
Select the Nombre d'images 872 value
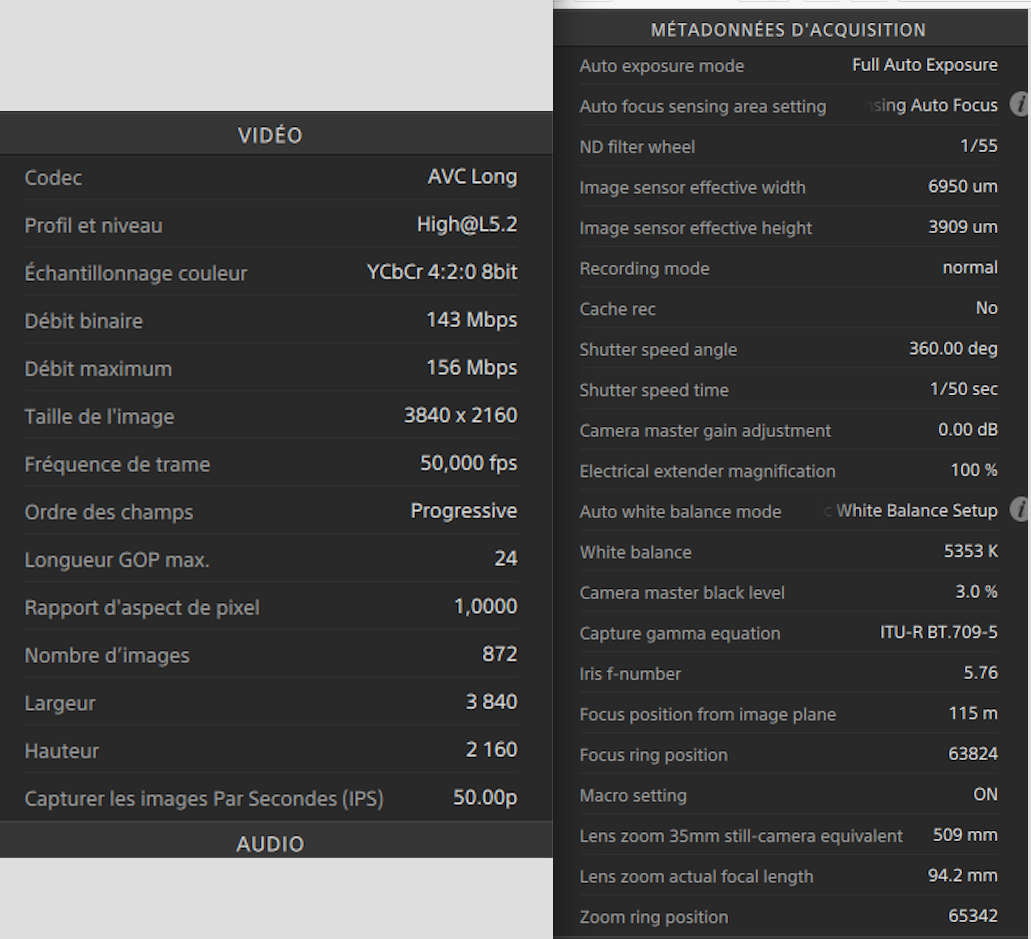pos(499,654)
